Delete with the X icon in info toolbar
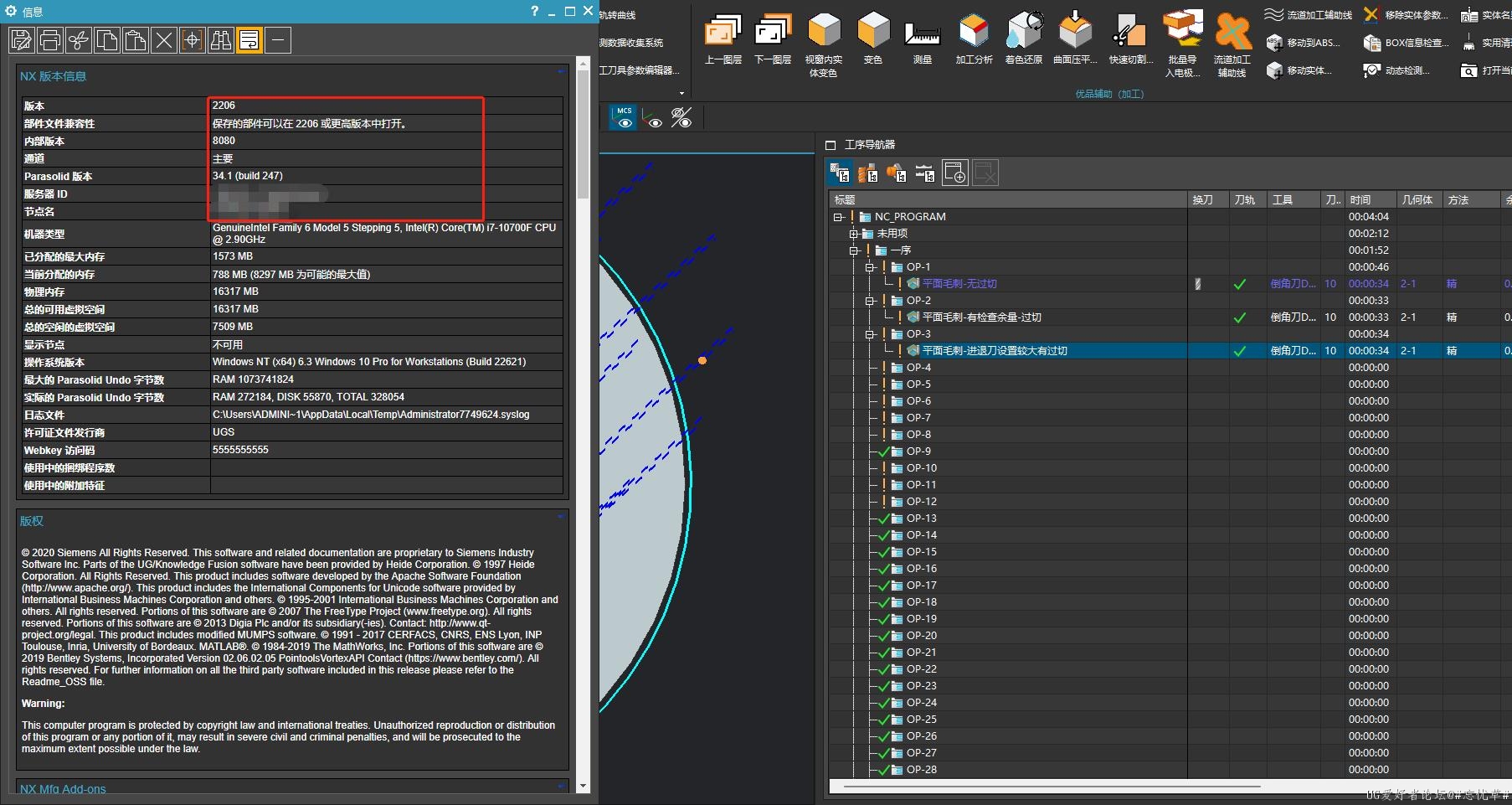The width and height of the screenshot is (1512, 805). click(x=164, y=40)
